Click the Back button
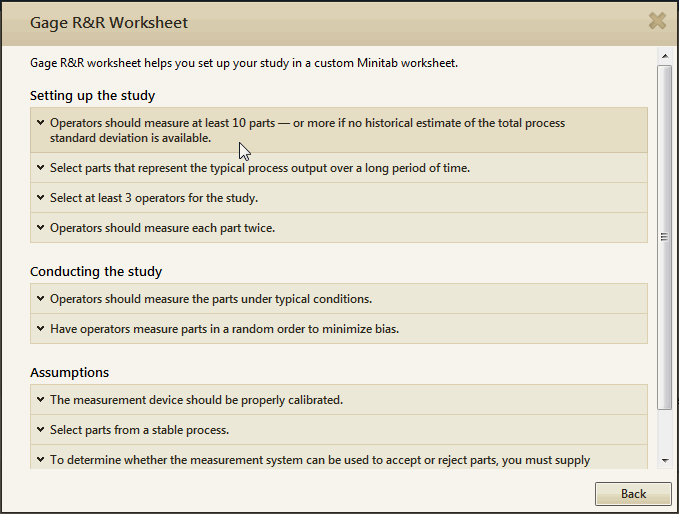Image resolution: width=679 pixels, height=514 pixels. 633,494
